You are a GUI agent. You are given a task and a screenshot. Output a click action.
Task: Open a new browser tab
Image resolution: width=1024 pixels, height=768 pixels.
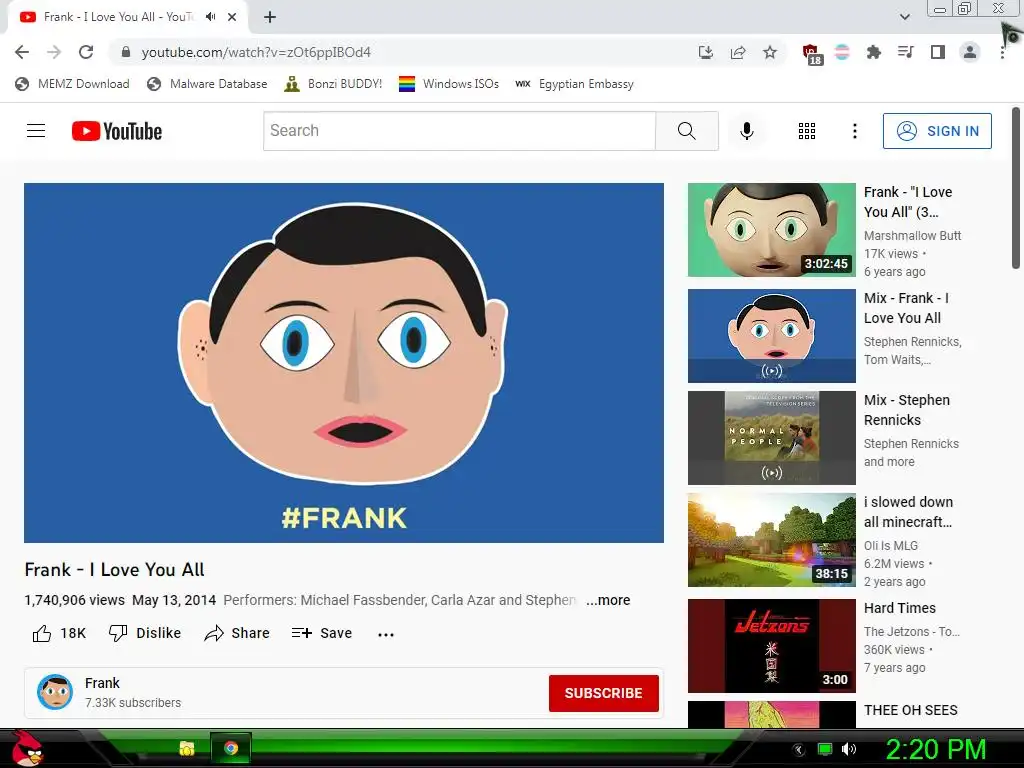click(270, 17)
